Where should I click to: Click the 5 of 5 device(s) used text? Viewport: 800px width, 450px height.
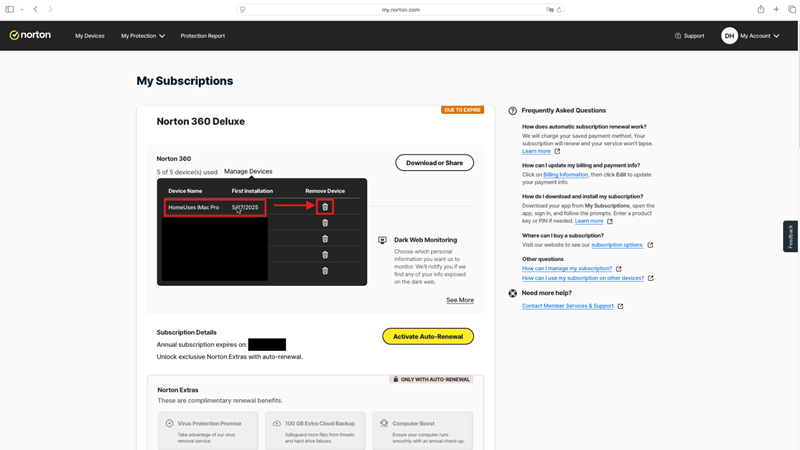point(187,172)
